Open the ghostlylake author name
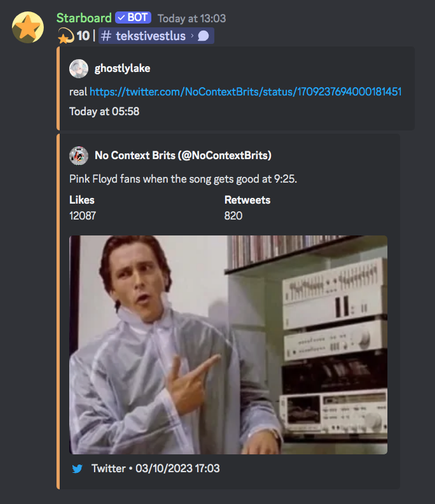Screen dimensions: 435x504 (x=122, y=68)
